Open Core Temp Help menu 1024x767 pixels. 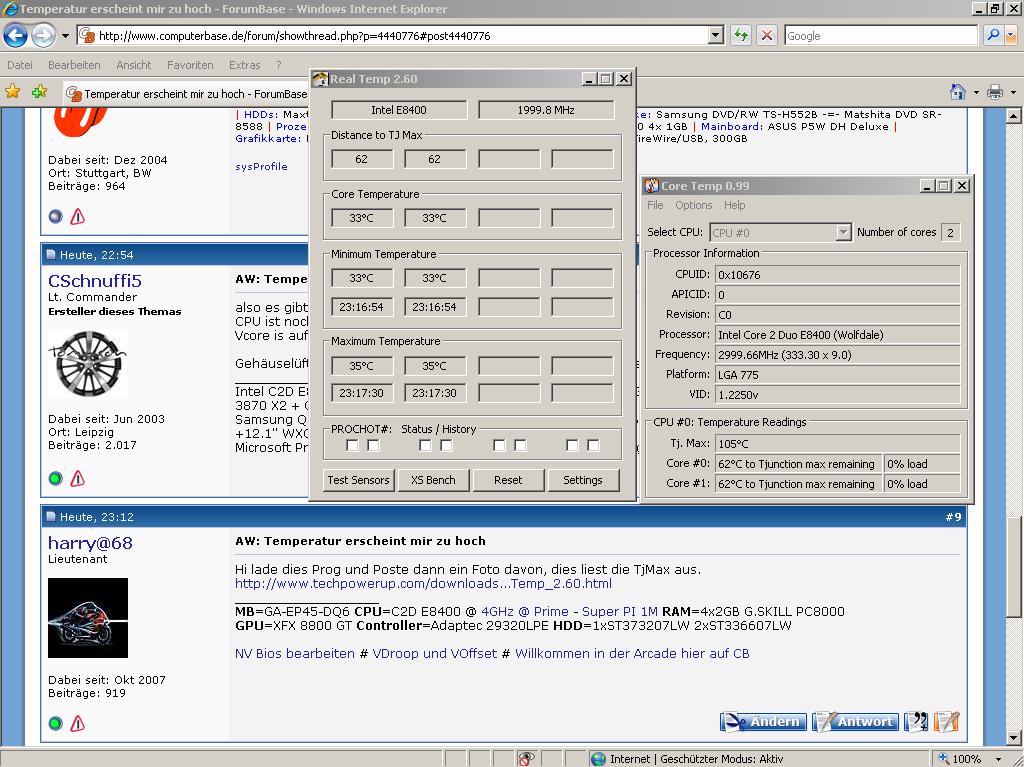tap(734, 205)
